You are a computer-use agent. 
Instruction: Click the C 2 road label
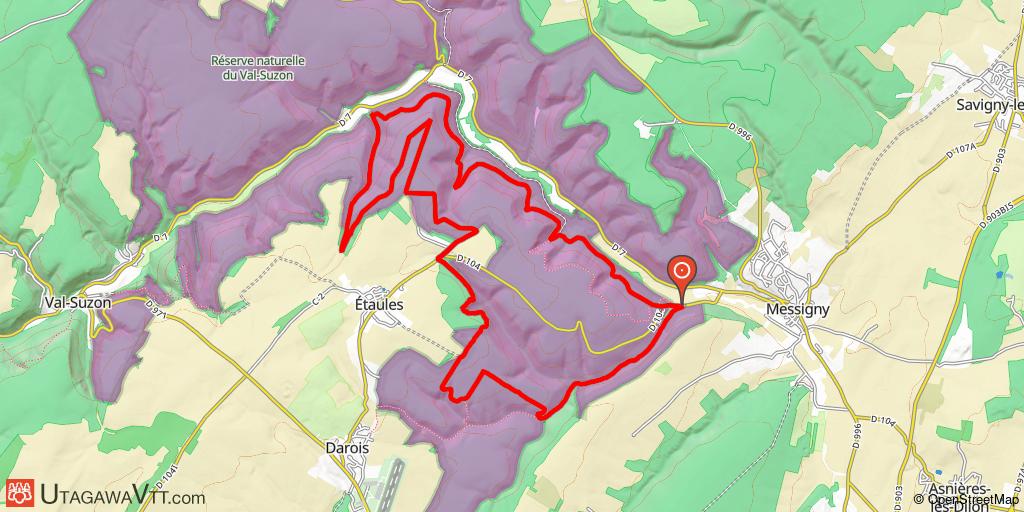(319, 298)
